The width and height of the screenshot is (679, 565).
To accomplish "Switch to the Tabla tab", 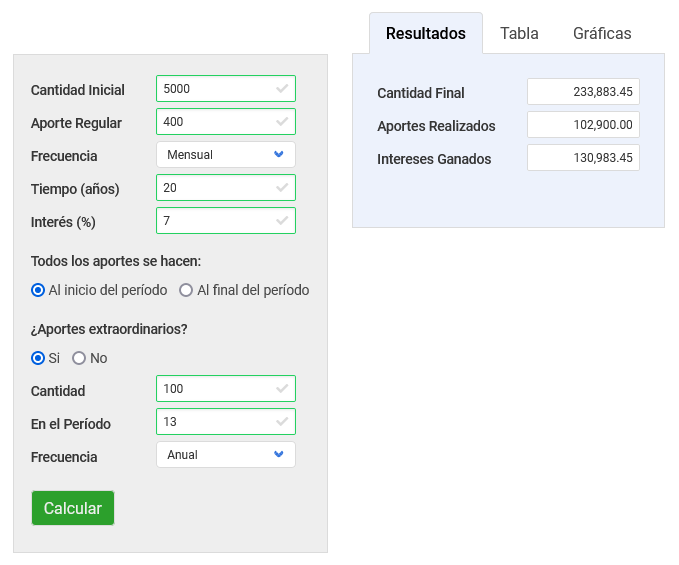I will (x=519, y=33).
